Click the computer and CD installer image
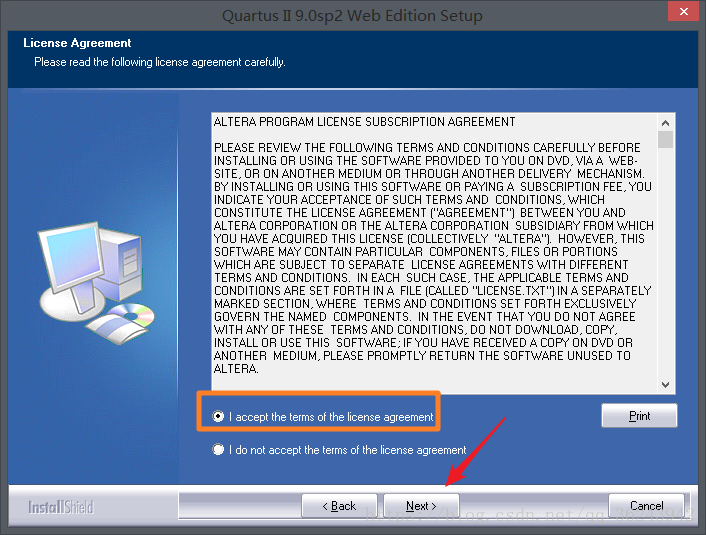Viewport: 706px width, 535px height. click(96, 283)
